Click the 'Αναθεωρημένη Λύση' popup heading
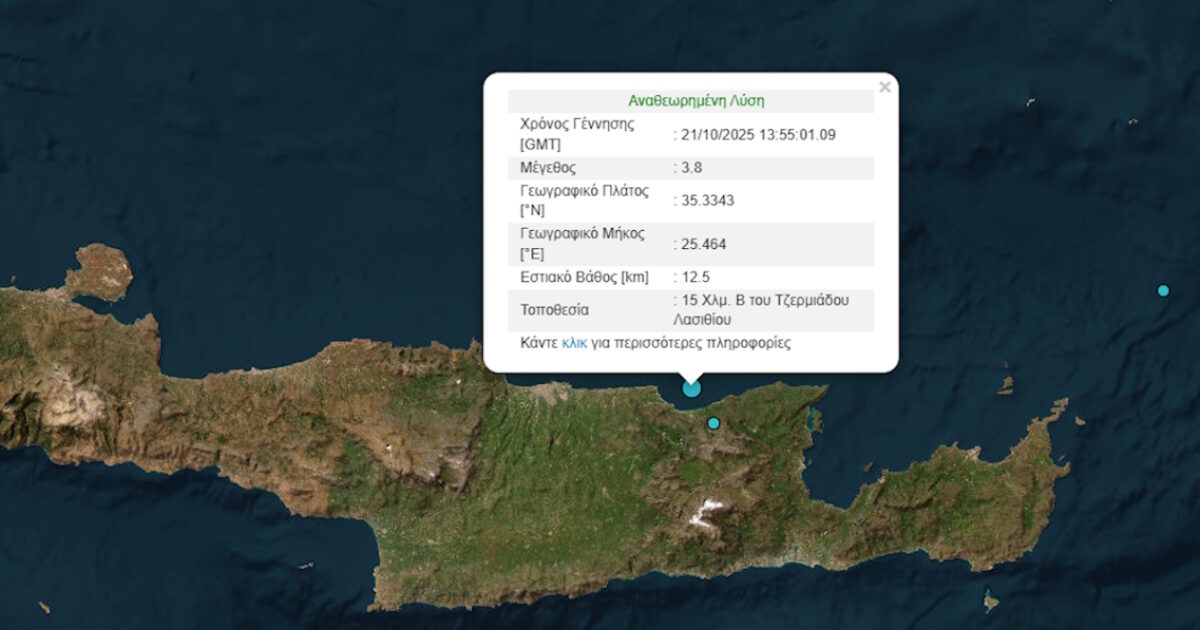The width and height of the screenshot is (1200, 630). 696,101
